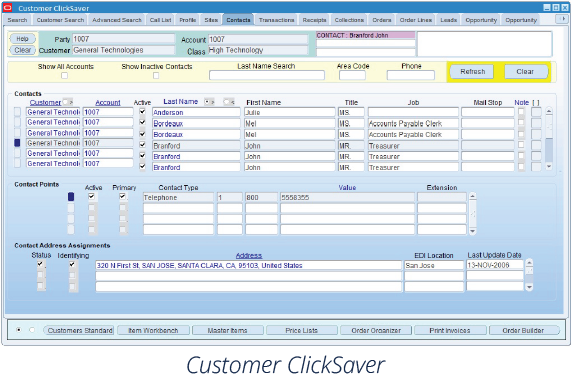This screenshot has width=572, height=379.
Task: Open Item Workbench
Action: [153, 330]
